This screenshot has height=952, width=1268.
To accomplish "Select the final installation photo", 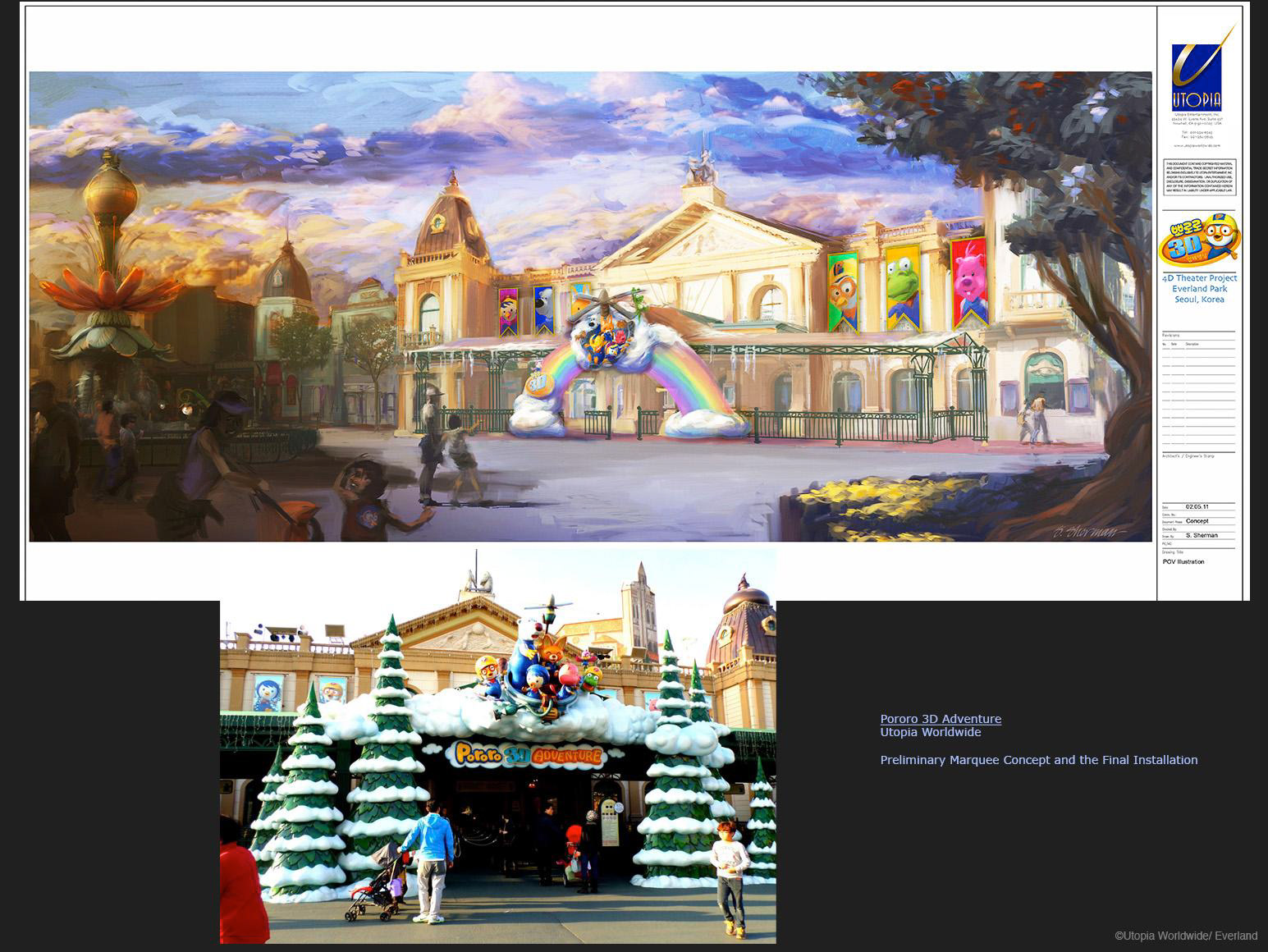I will (498, 746).
